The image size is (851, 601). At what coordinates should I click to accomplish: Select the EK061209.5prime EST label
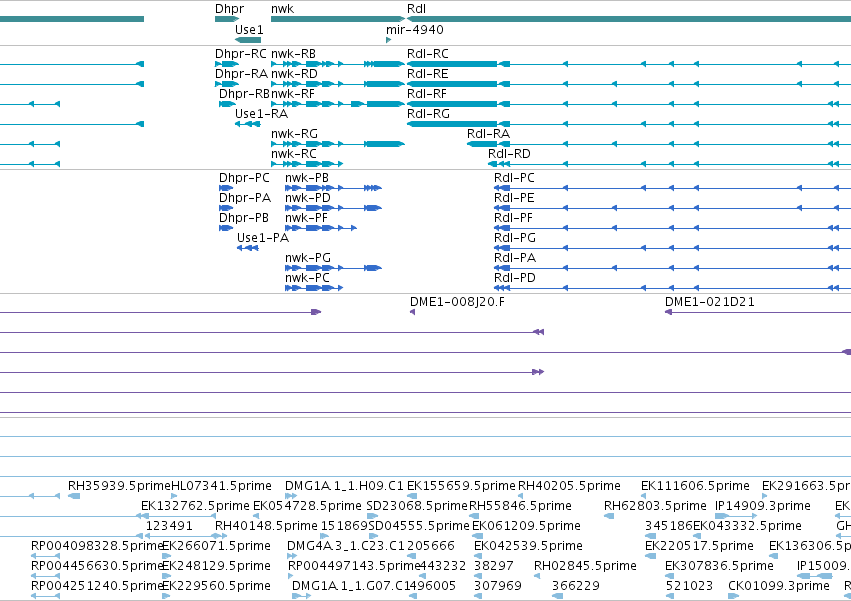point(526,526)
